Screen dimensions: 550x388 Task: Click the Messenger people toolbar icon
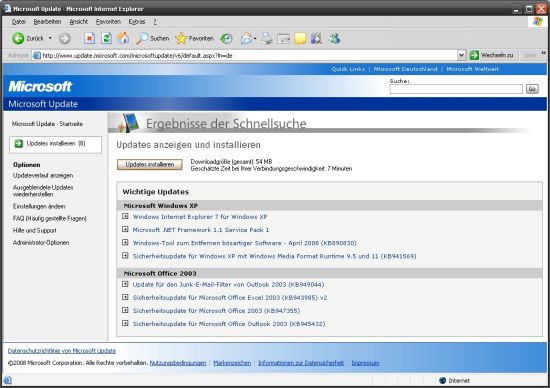tap(334, 38)
